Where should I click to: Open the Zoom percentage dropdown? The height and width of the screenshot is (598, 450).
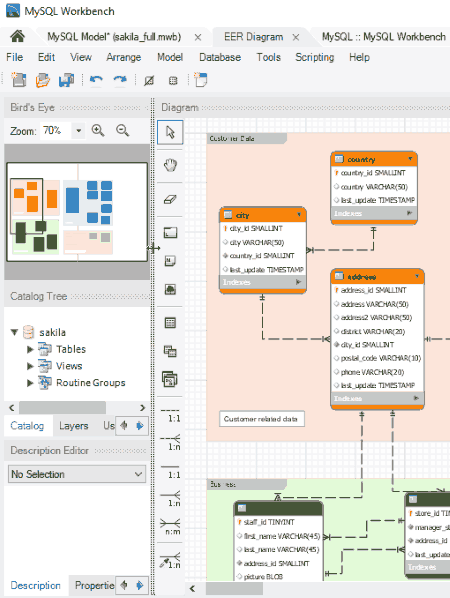coord(79,131)
